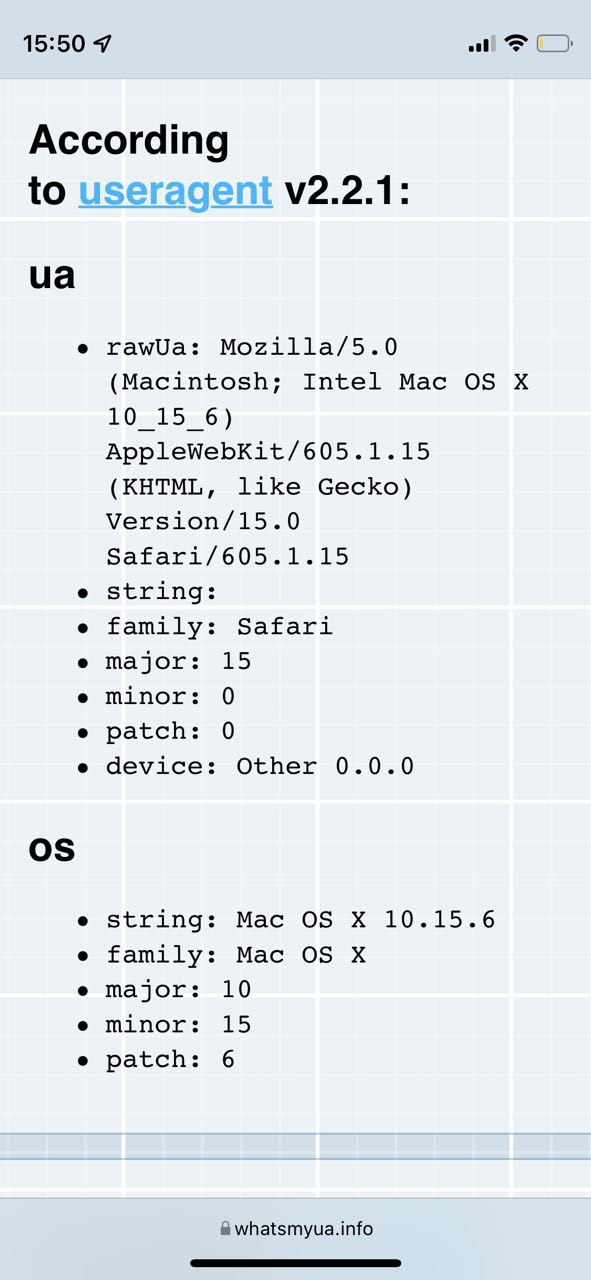591x1280 pixels.
Task: Tap the location arrow icon near clock
Action: pos(103,44)
